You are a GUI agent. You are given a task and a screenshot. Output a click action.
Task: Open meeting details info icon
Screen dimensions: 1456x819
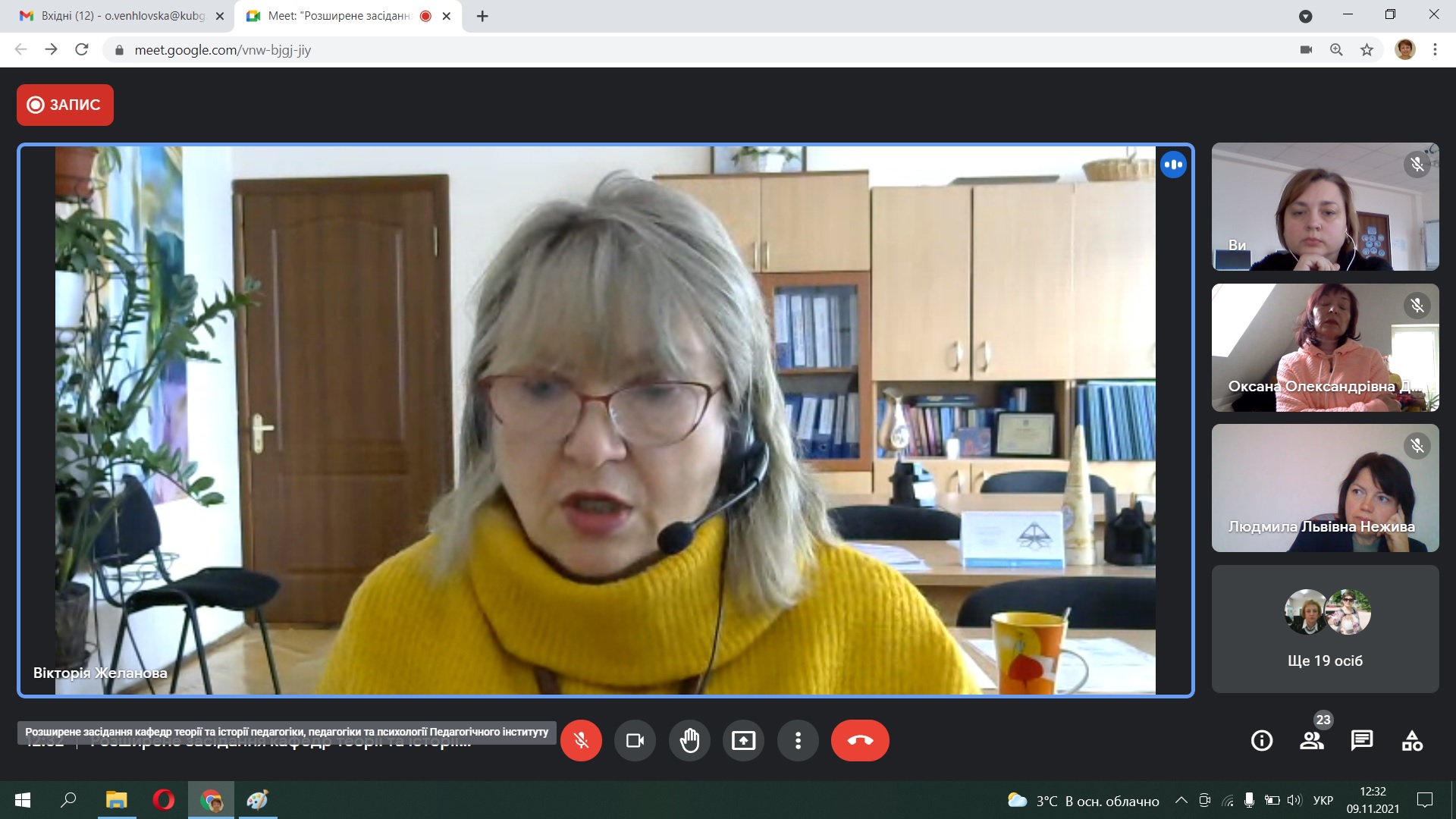point(1262,740)
